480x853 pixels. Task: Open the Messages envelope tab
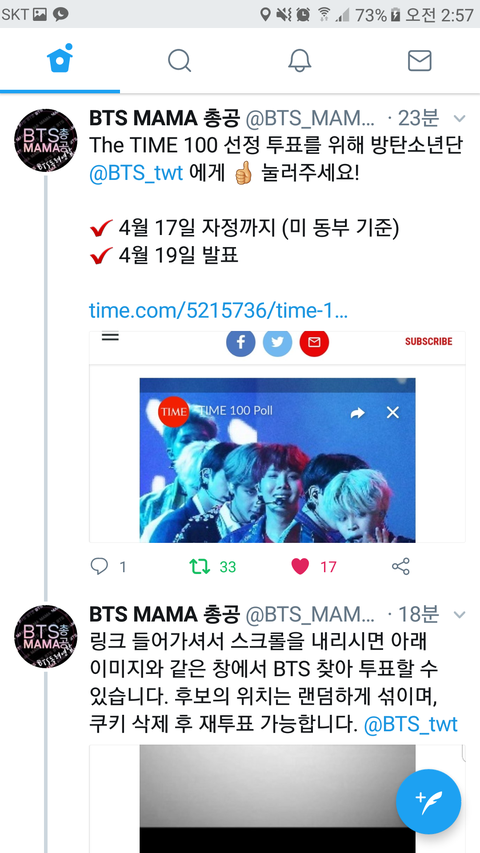click(x=420, y=61)
